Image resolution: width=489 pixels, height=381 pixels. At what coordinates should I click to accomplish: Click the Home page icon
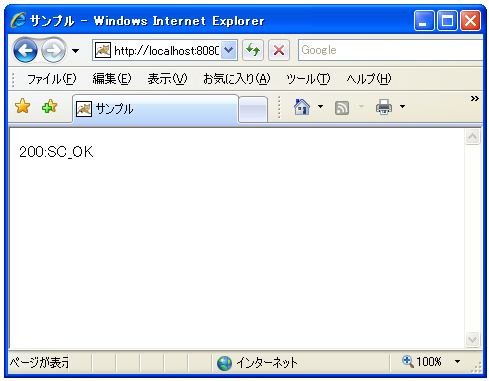pos(302,107)
